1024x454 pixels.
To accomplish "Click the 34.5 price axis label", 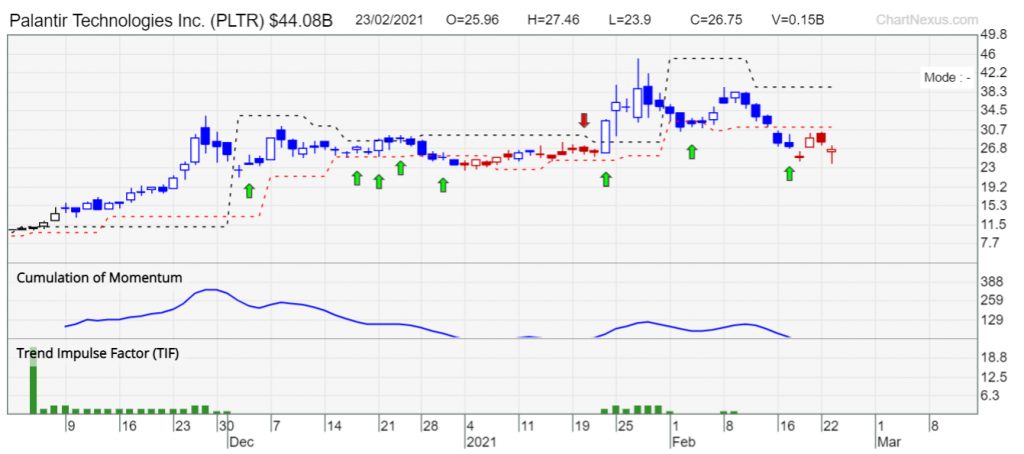I will pyautogui.click(x=995, y=110).
